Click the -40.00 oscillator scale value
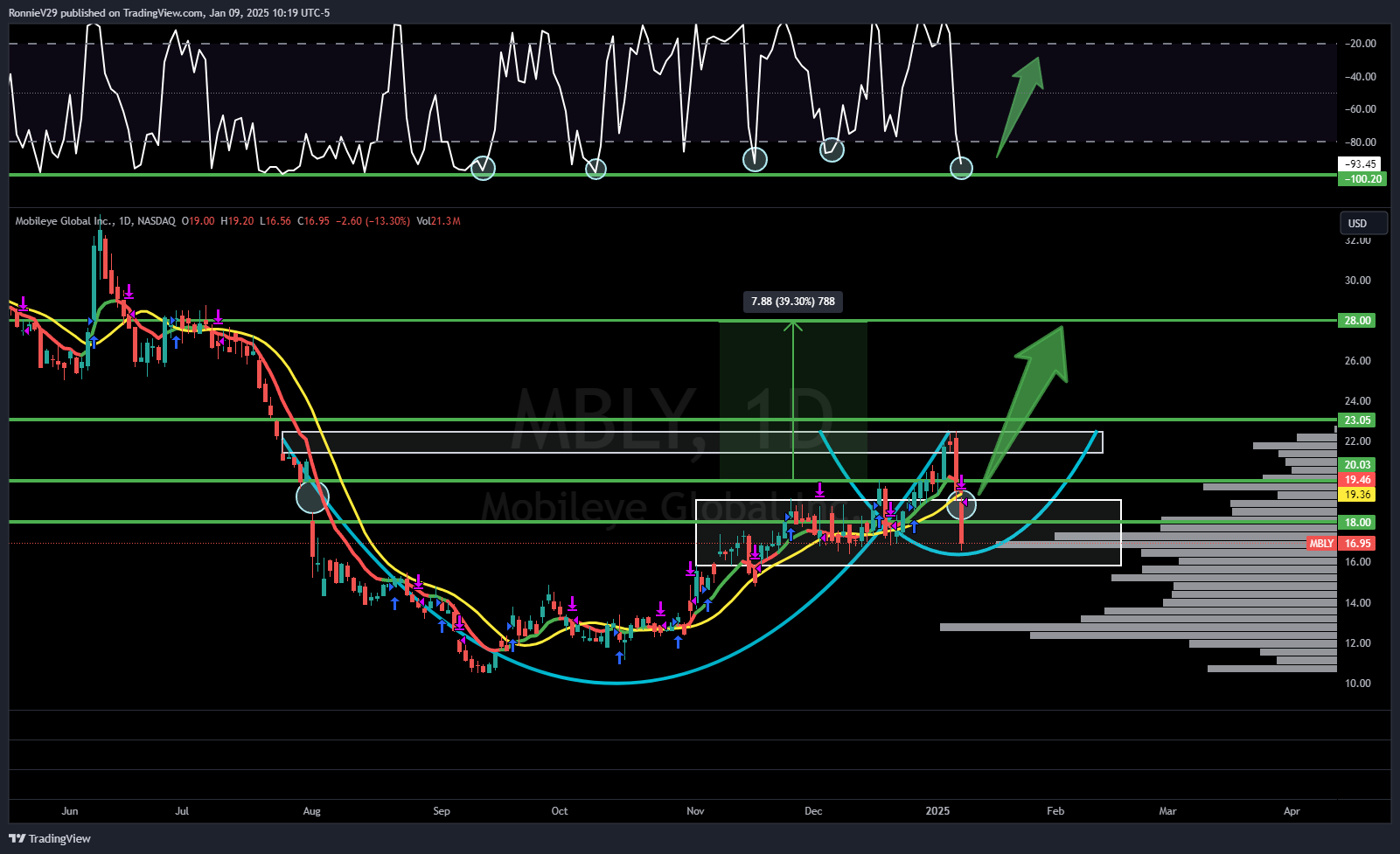This screenshot has width=1400, height=854. click(x=1360, y=77)
